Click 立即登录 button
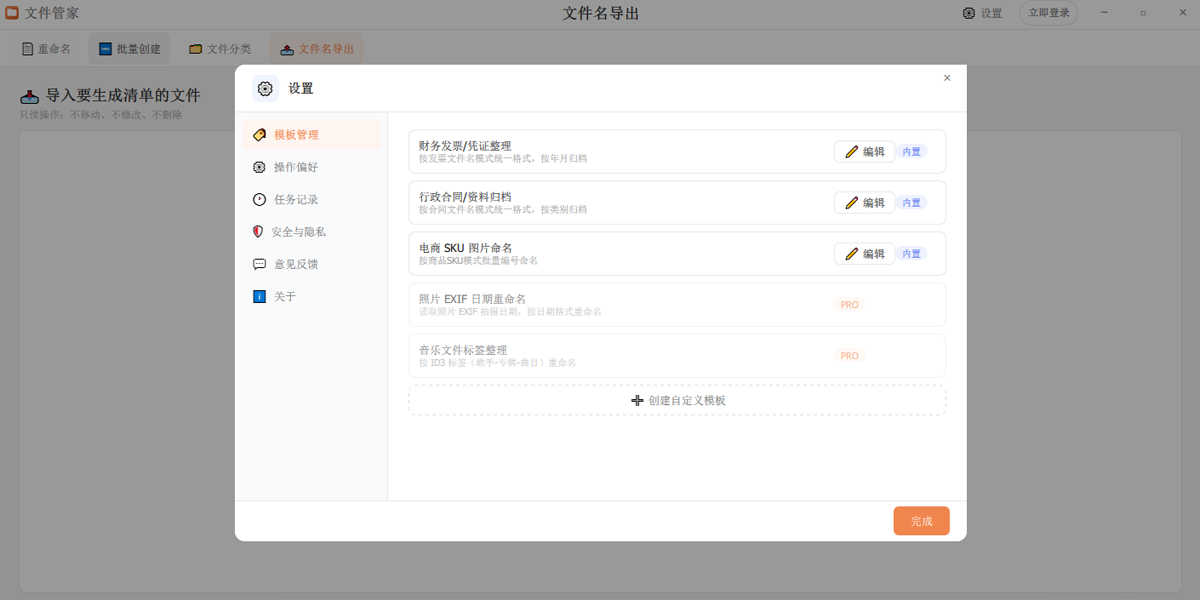The width and height of the screenshot is (1200, 600). (x=1048, y=13)
